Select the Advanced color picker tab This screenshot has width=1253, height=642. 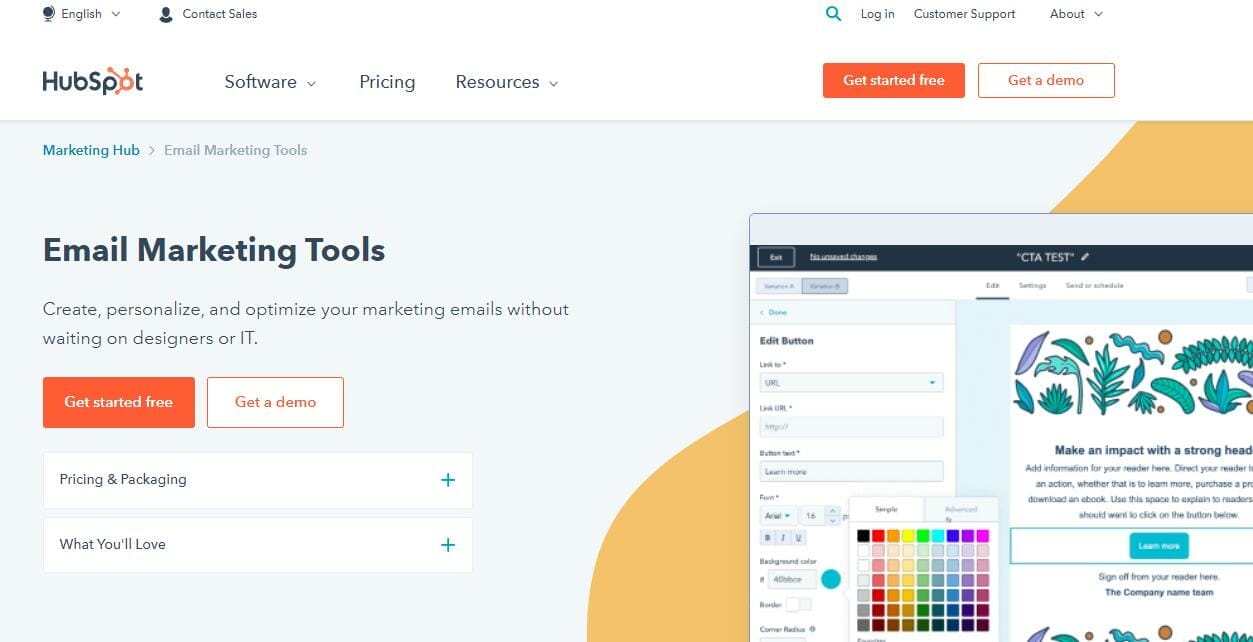point(960,510)
